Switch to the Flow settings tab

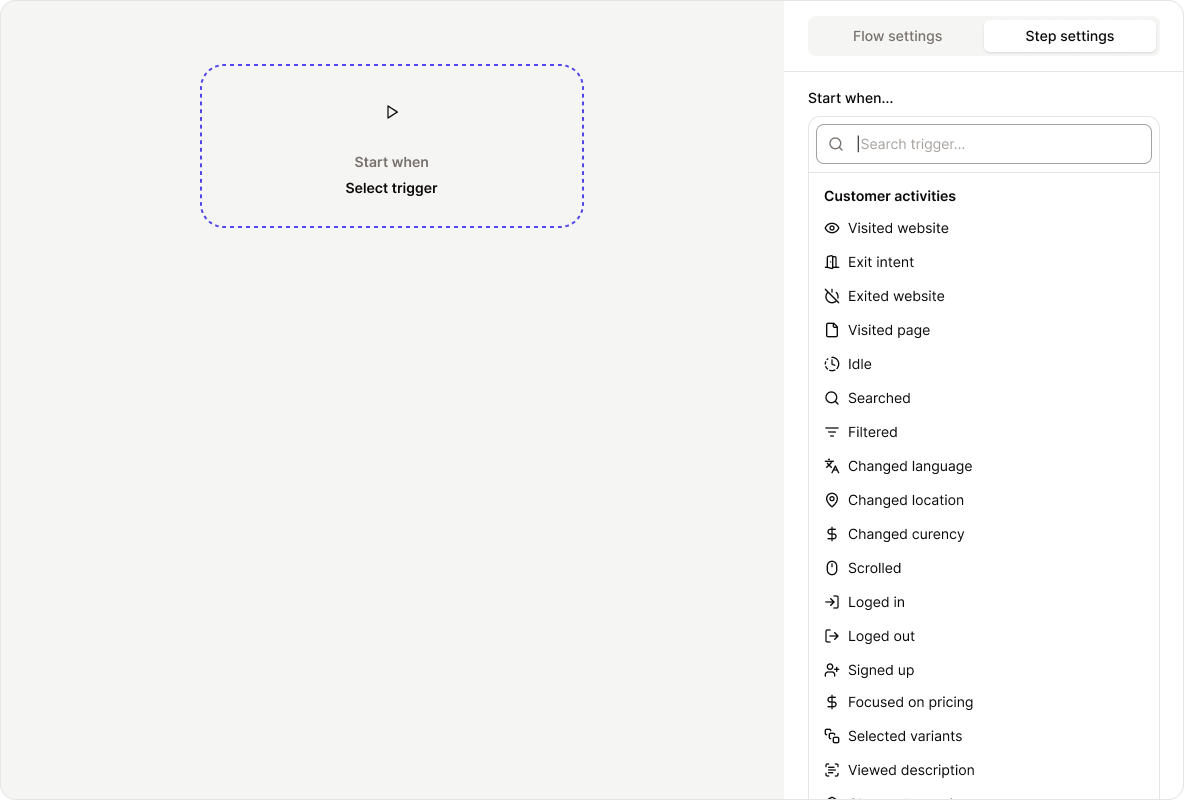tap(897, 36)
